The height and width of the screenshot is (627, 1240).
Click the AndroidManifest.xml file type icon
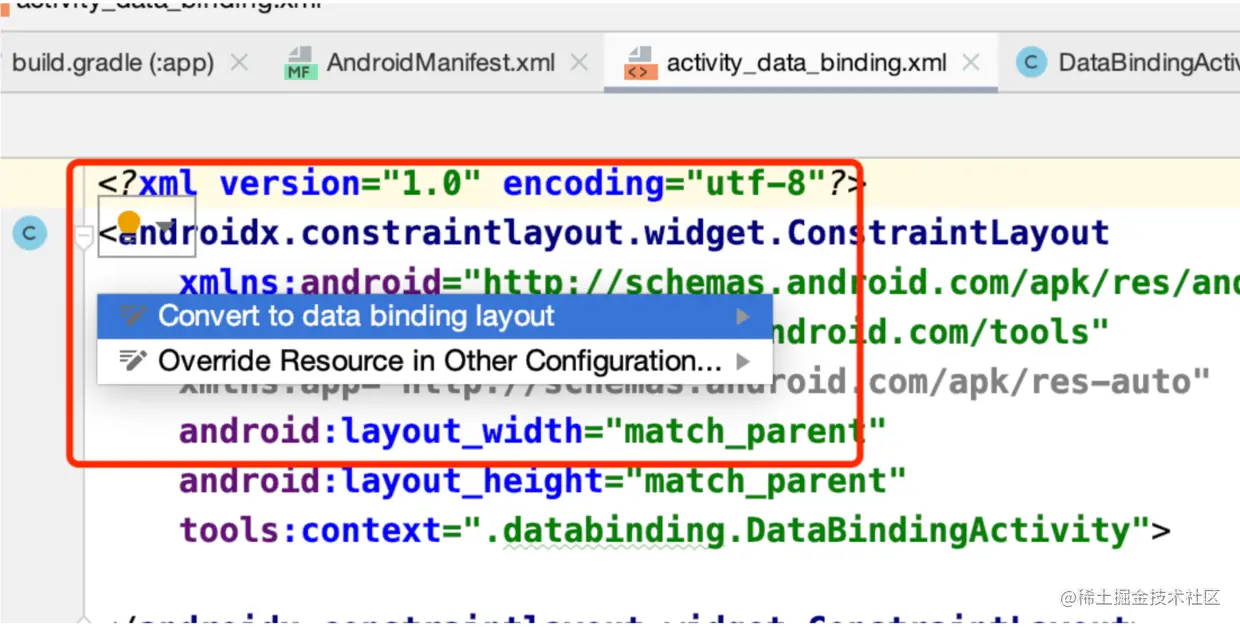[x=299, y=63]
